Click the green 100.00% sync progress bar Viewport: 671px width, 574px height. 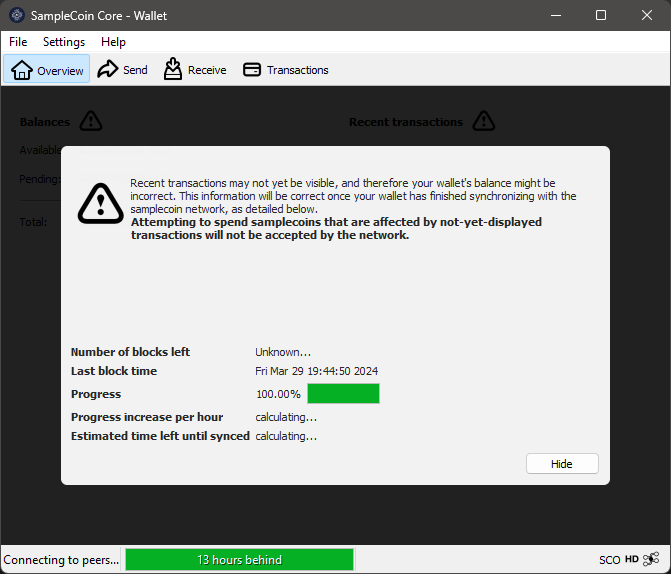coord(343,394)
